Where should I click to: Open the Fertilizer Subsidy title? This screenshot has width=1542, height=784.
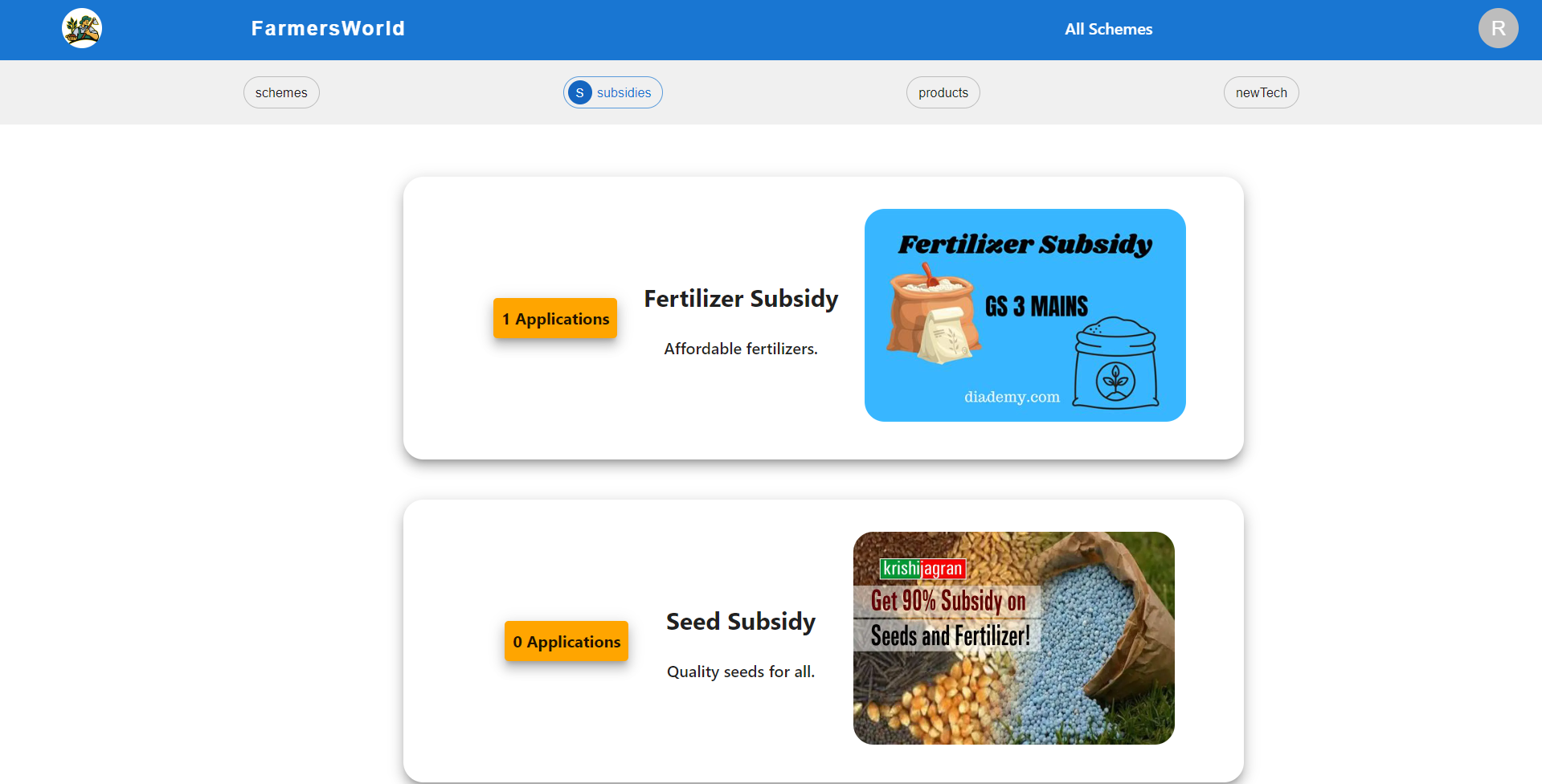741,299
